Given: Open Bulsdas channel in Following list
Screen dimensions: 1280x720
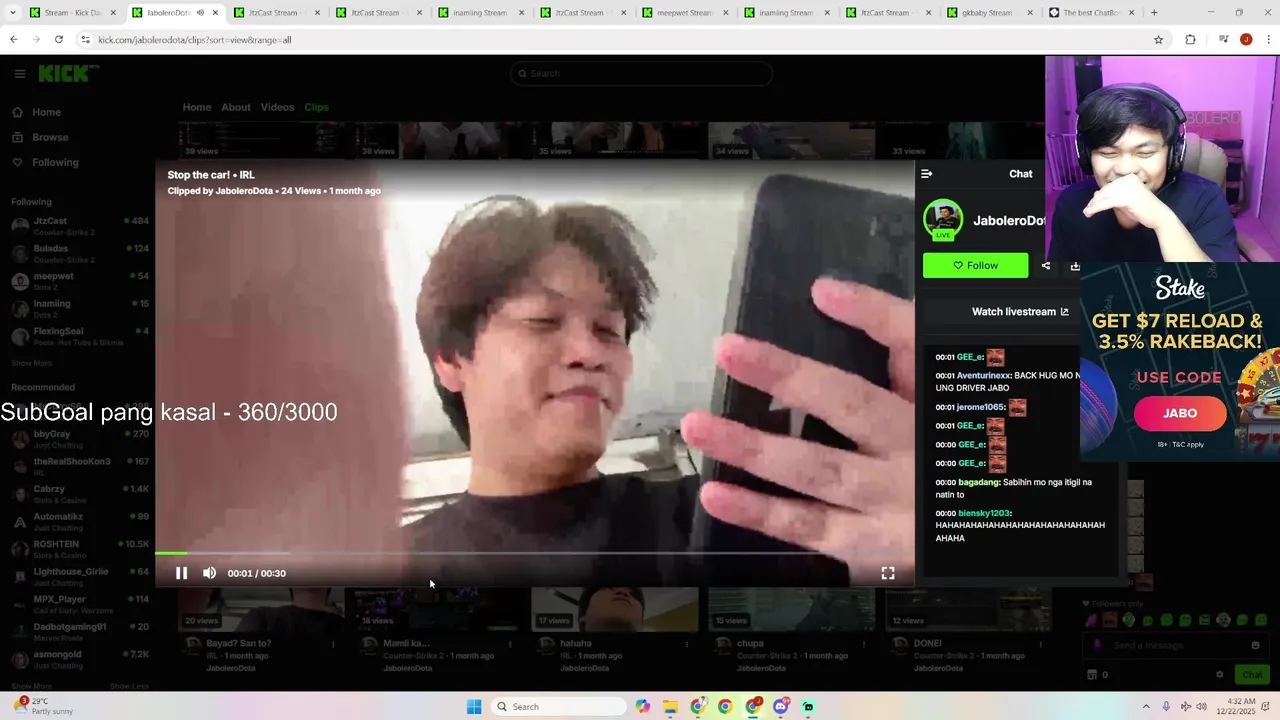Looking at the screenshot, I should tap(79, 253).
